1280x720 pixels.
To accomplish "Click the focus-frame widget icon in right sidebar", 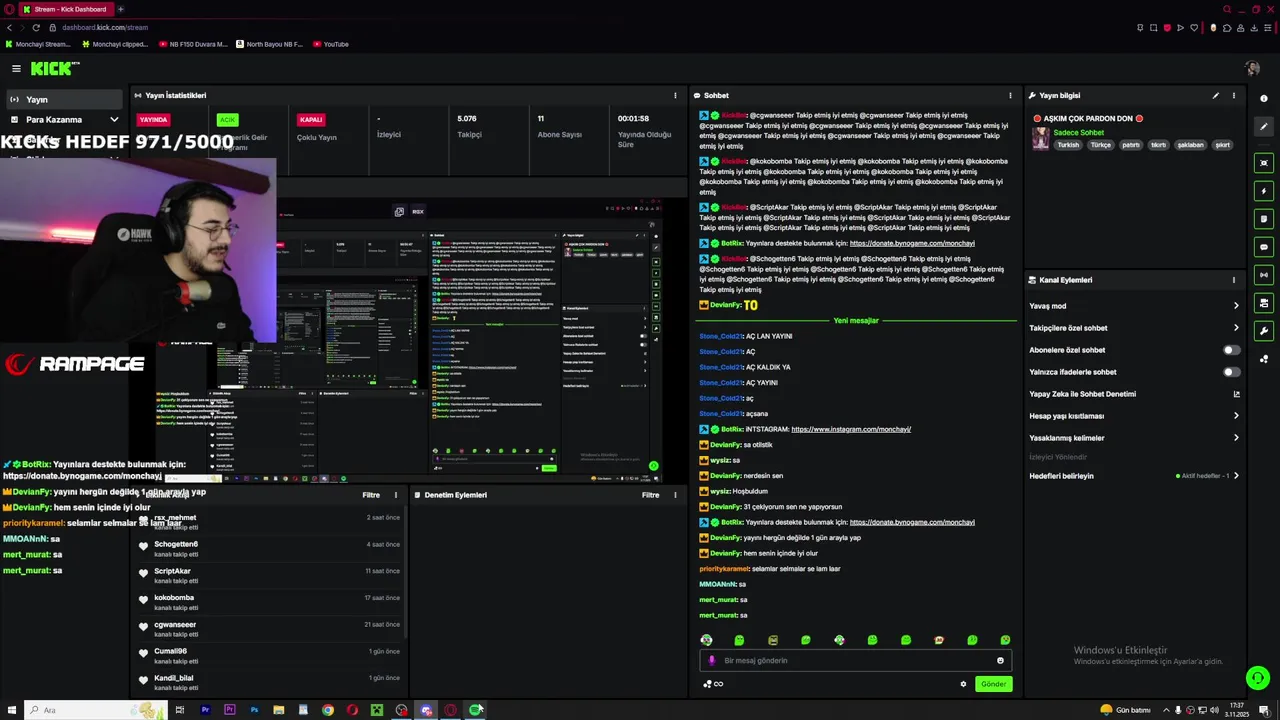I will 1264,163.
